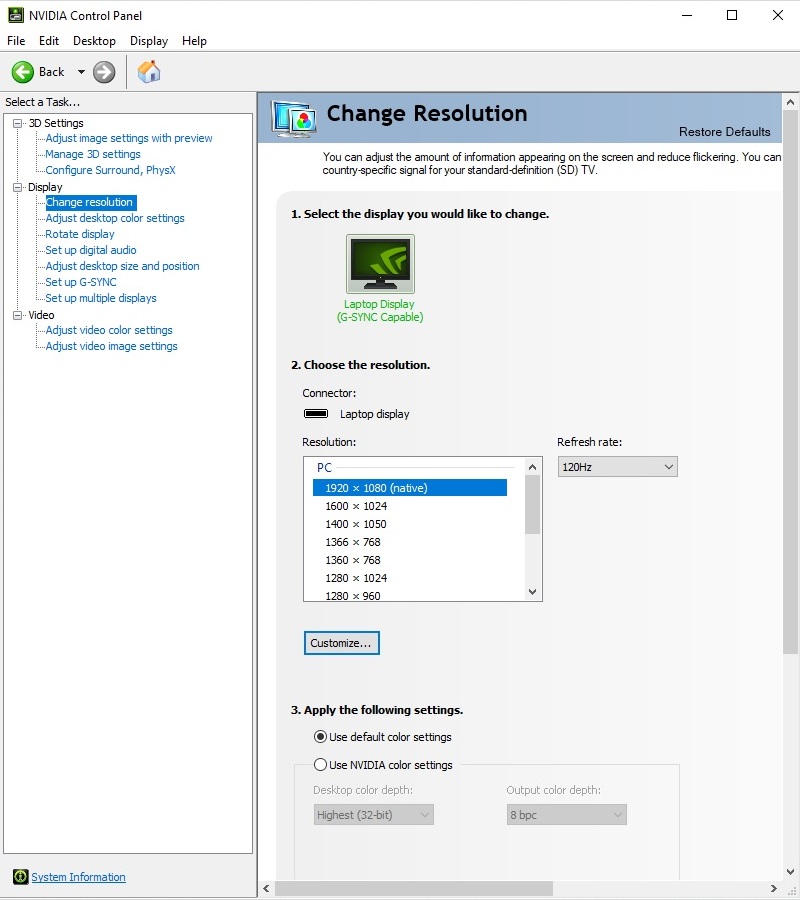
Task: Open the Help menu
Action: click(194, 41)
